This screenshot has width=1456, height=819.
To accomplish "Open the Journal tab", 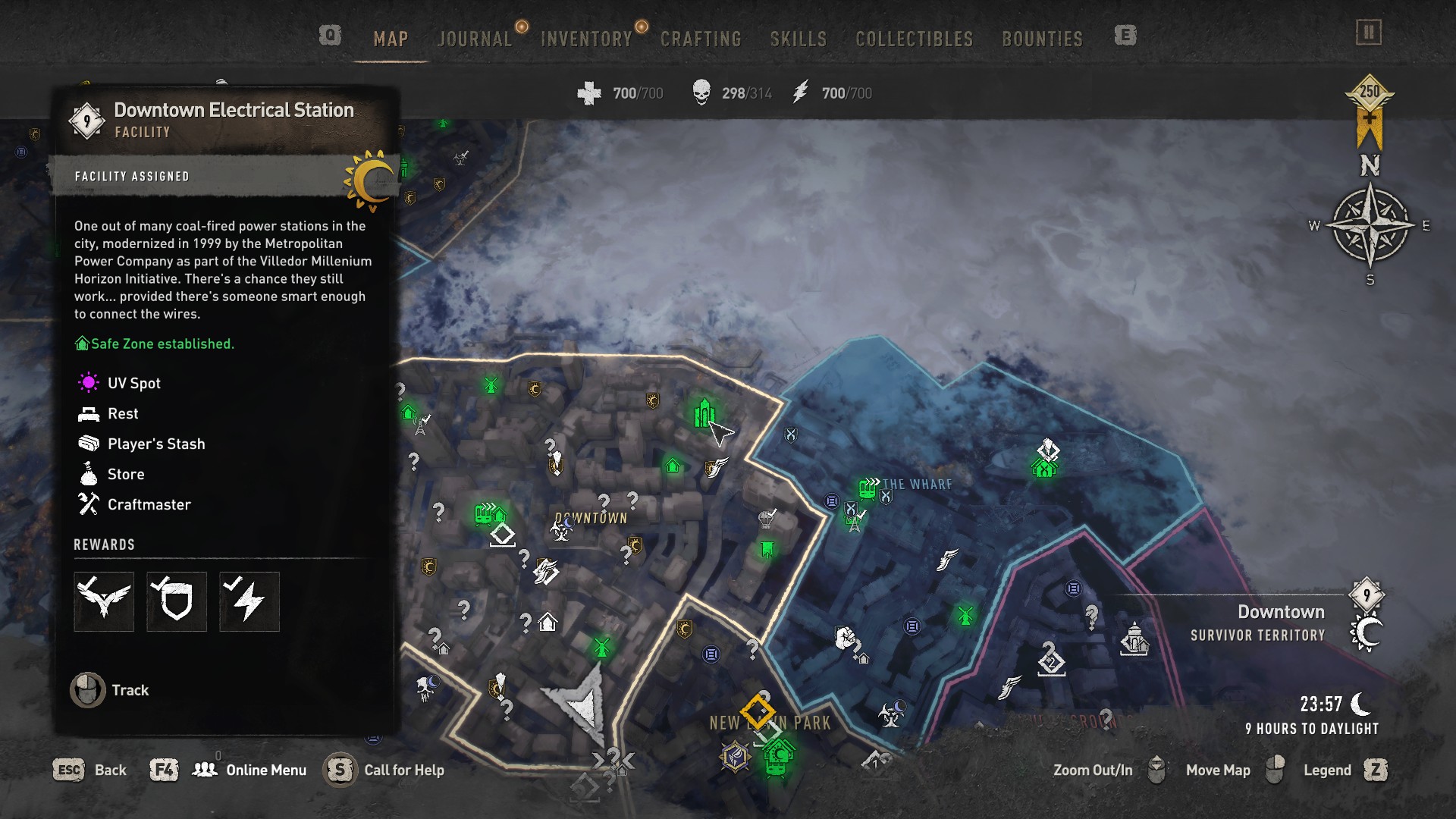I will point(475,39).
